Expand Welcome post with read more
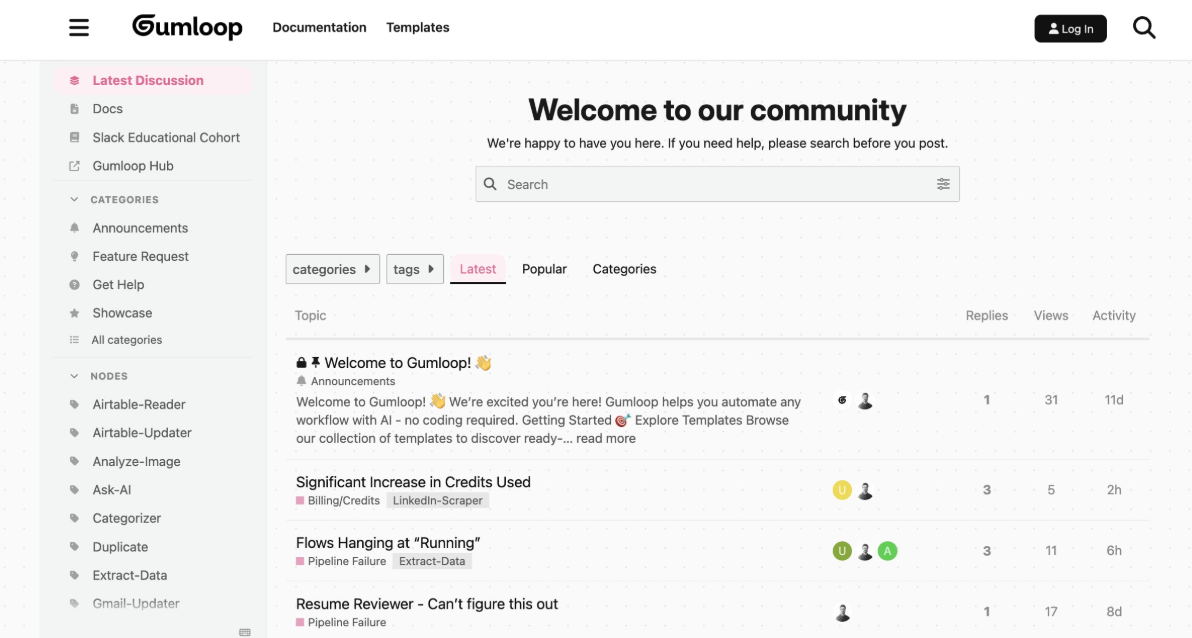 (606, 438)
